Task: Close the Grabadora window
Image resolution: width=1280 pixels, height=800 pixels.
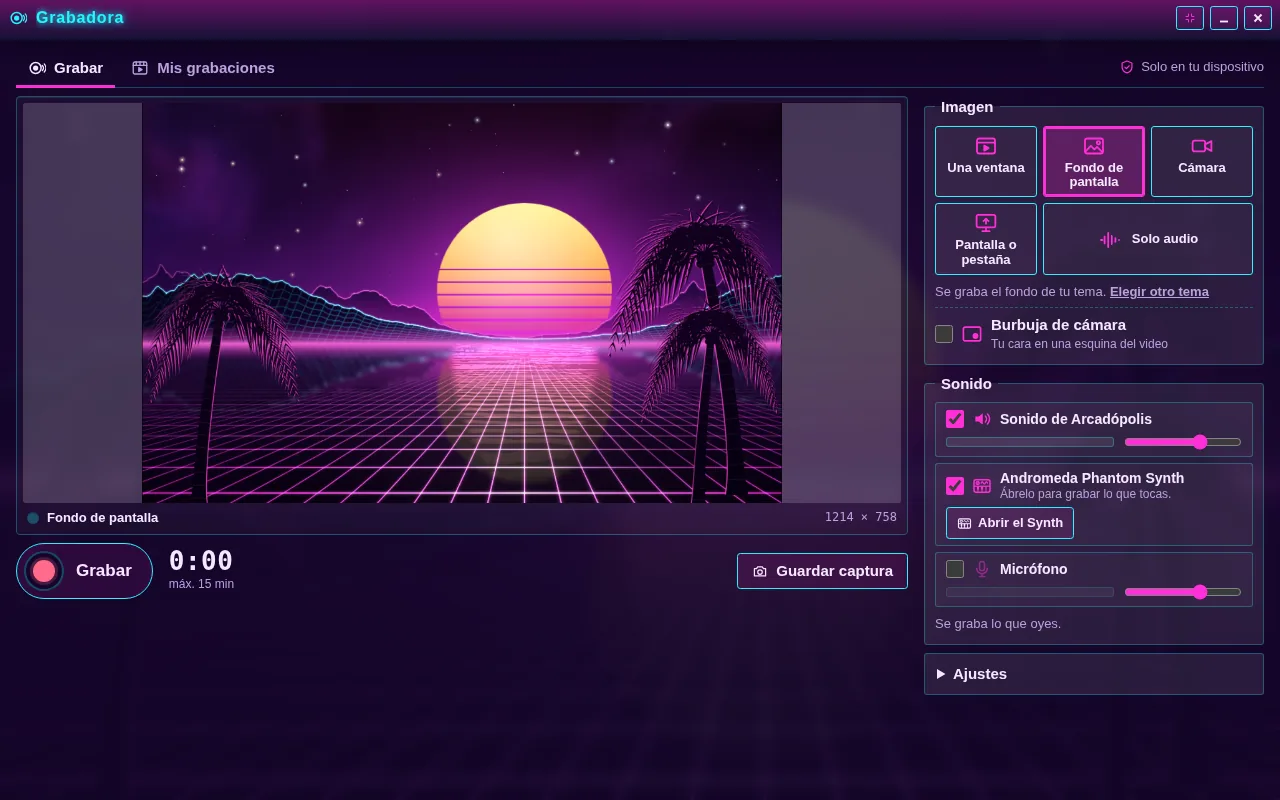Action: 1258,18
